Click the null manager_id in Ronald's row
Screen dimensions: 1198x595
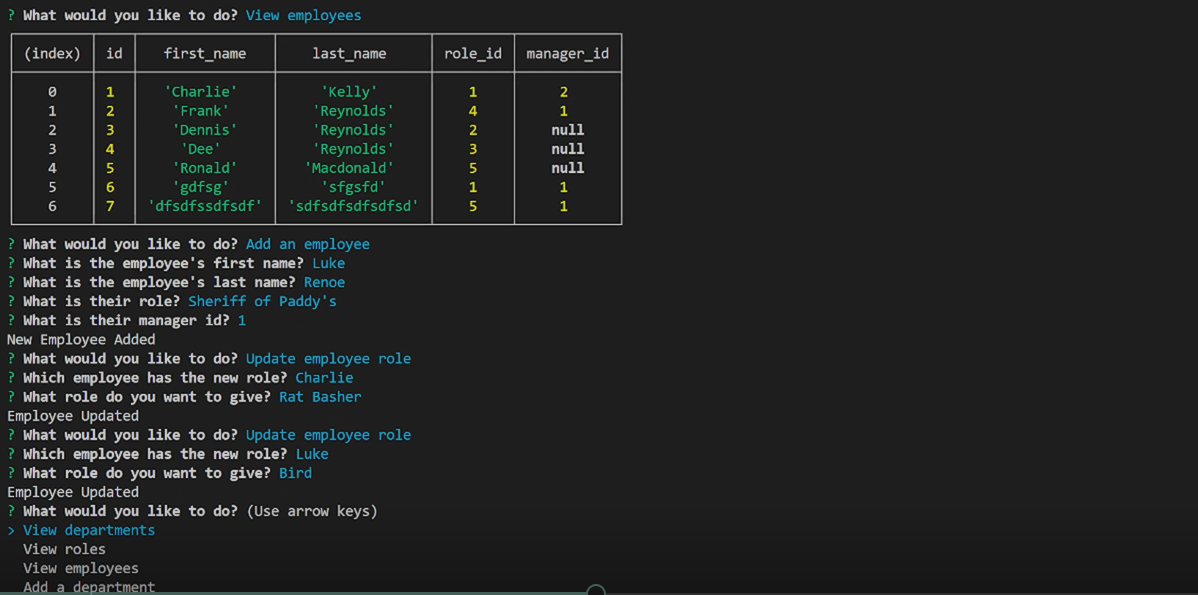tap(568, 168)
